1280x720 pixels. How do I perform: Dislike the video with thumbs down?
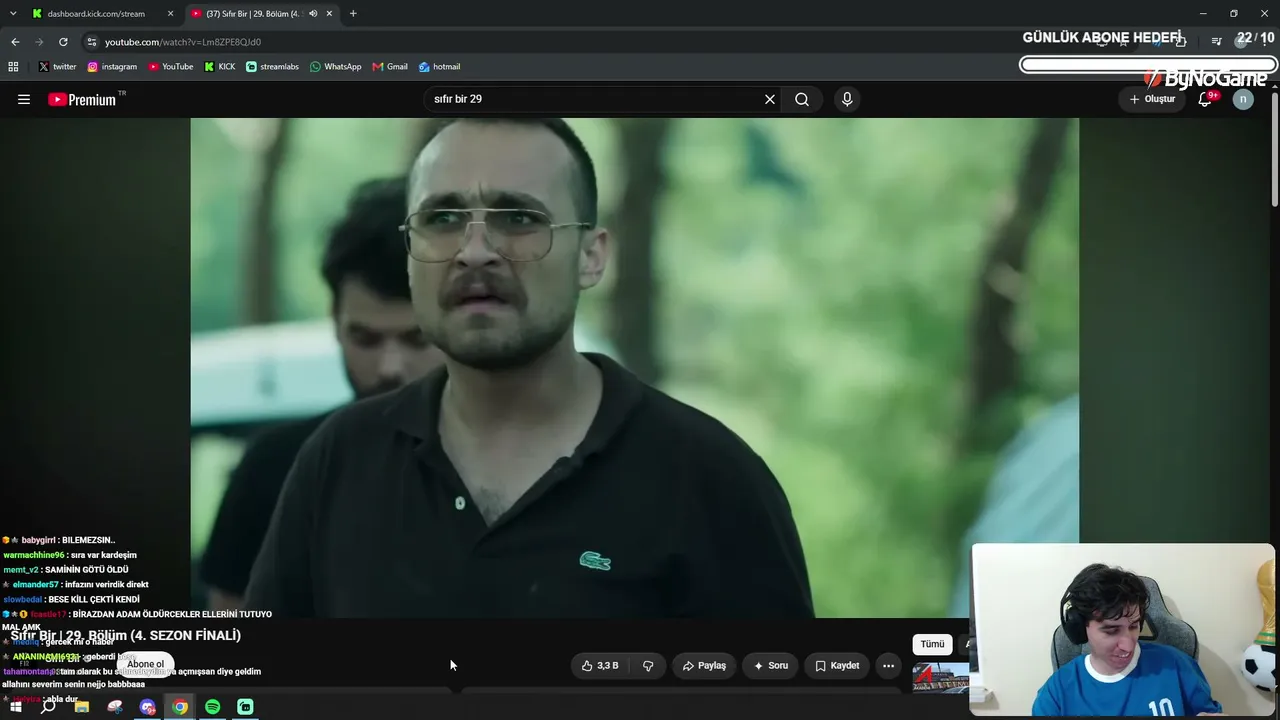[648, 665]
